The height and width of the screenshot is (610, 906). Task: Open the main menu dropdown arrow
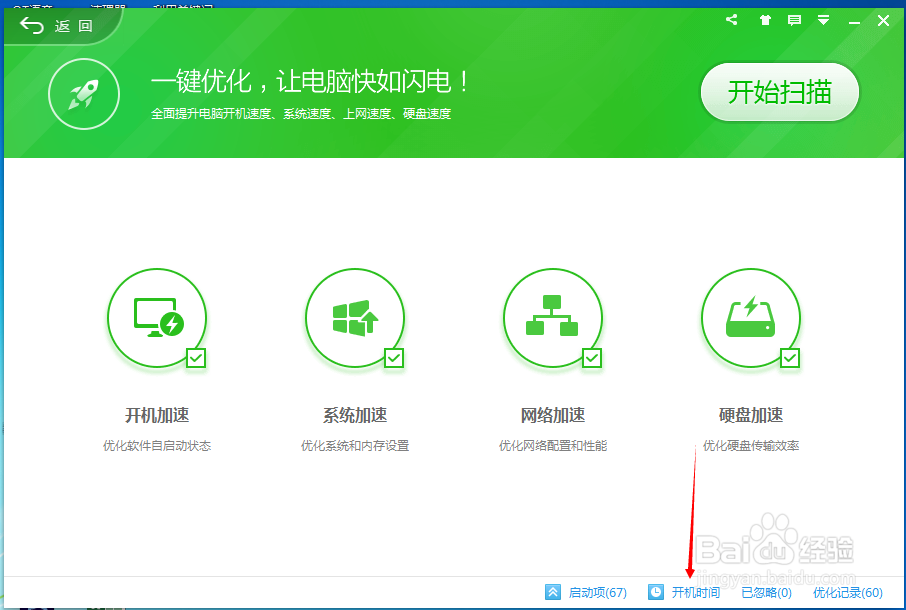pos(823,19)
